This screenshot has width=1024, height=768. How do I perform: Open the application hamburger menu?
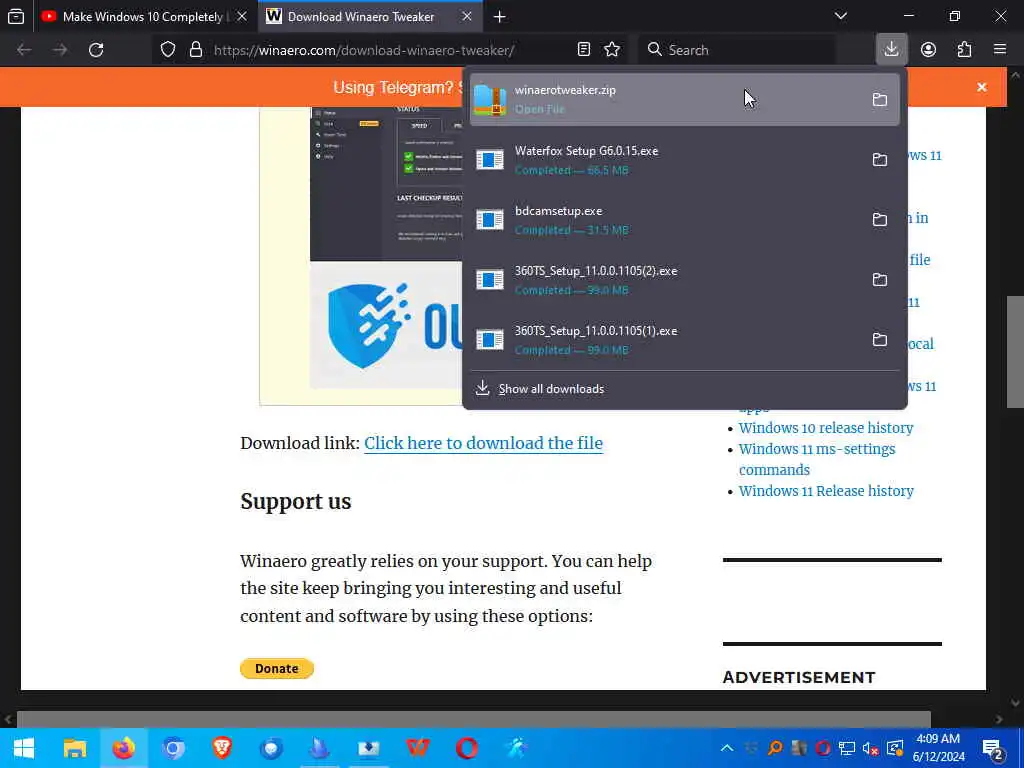pos(1000,50)
